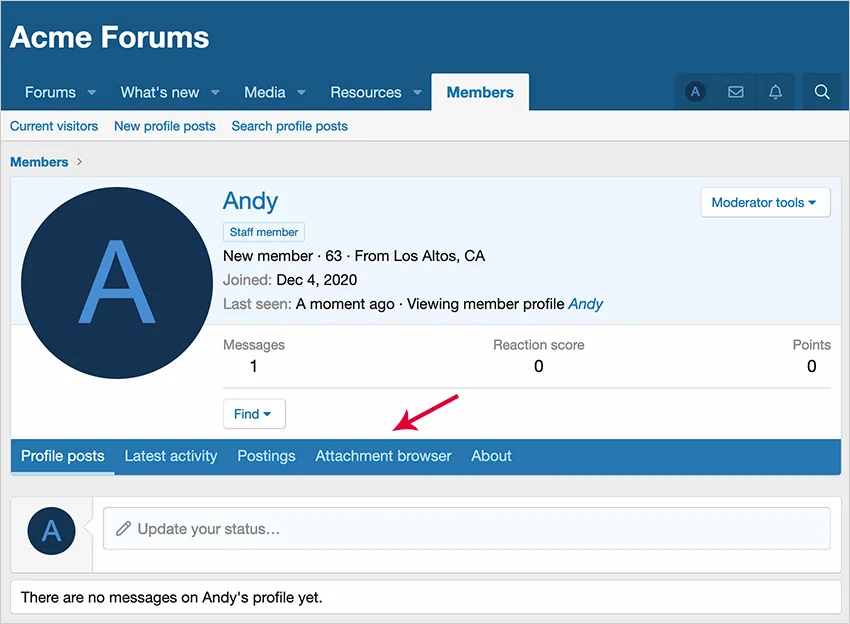This screenshot has height=624, width=850.
Task: Open the envelope inbox icon
Action: (736, 92)
